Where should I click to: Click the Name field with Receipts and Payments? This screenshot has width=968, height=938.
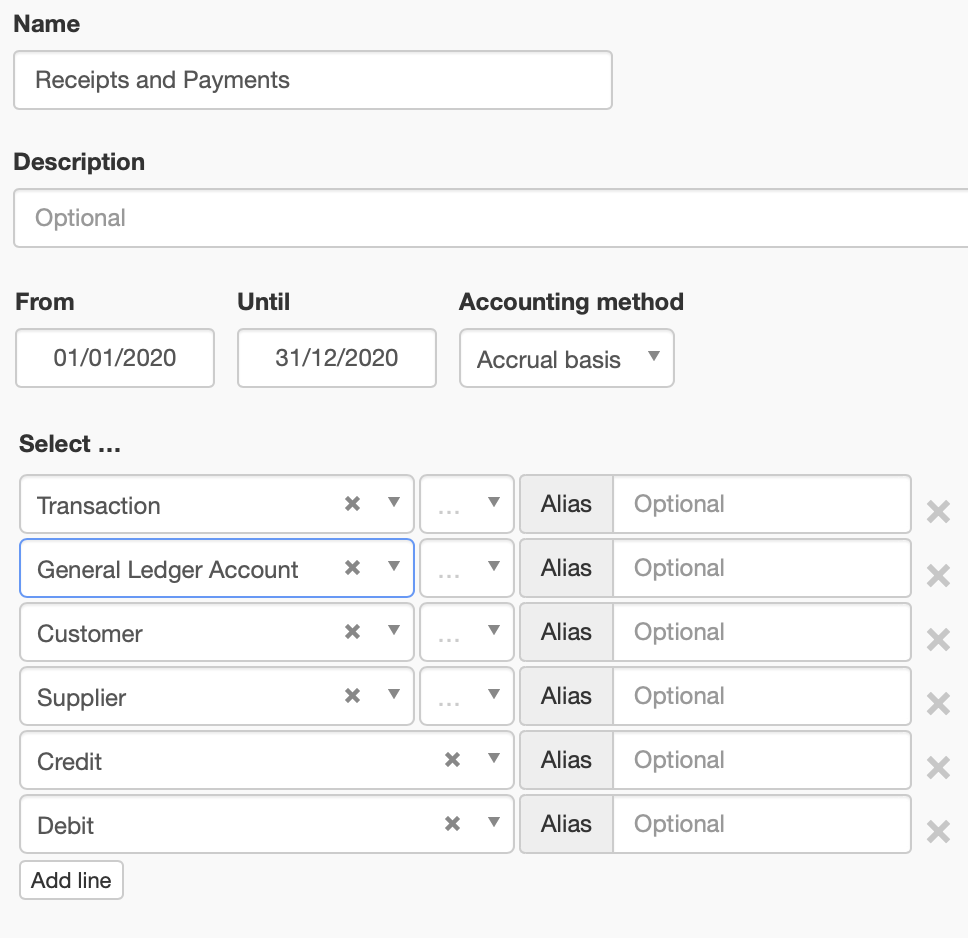tap(312, 80)
